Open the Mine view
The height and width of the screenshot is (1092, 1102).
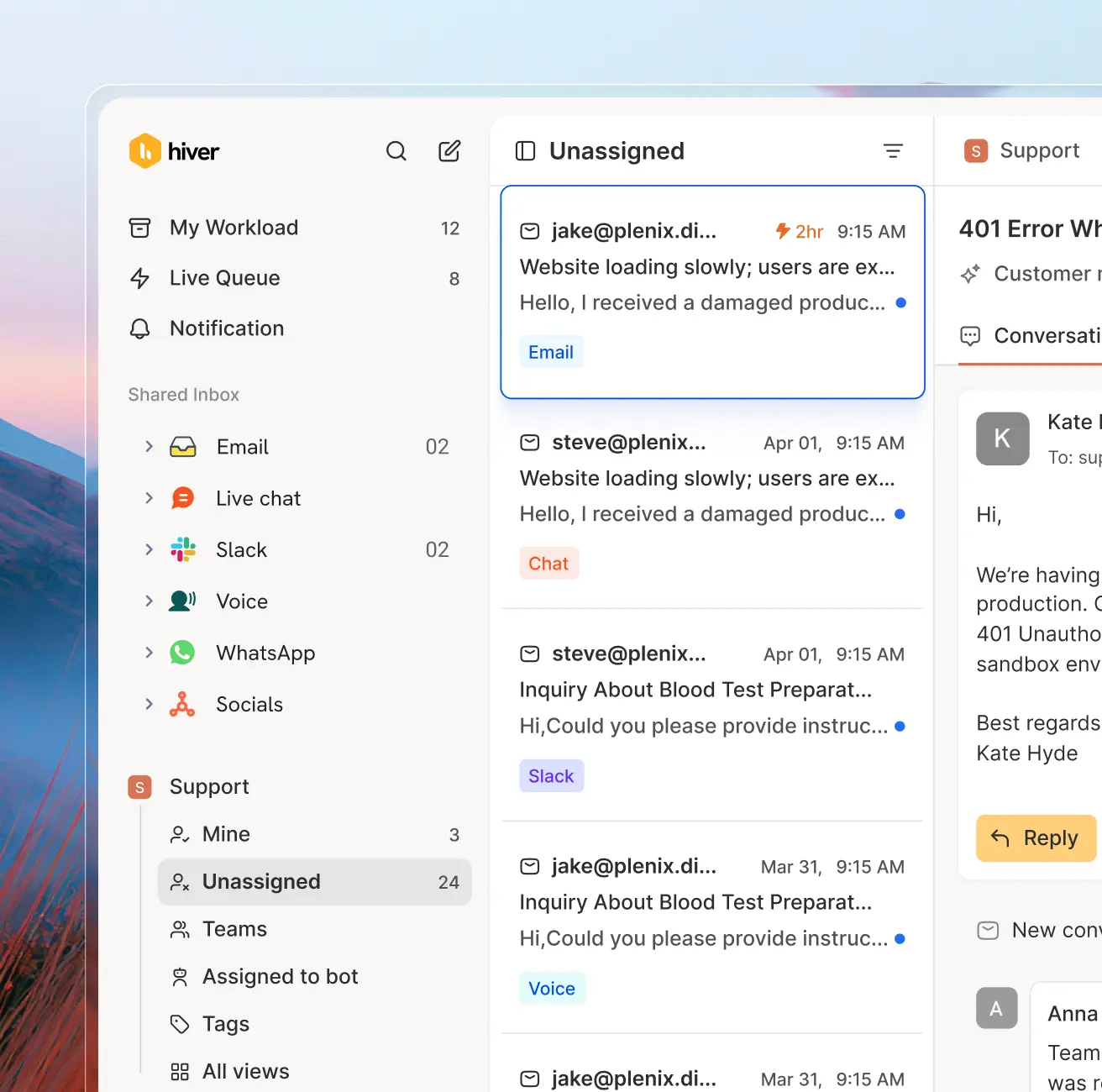(x=315, y=834)
